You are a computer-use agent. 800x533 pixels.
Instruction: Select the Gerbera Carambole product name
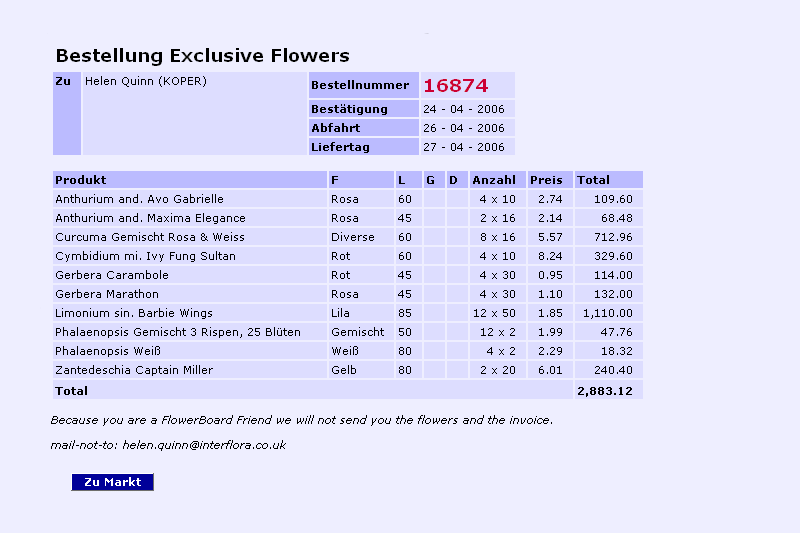(111, 275)
